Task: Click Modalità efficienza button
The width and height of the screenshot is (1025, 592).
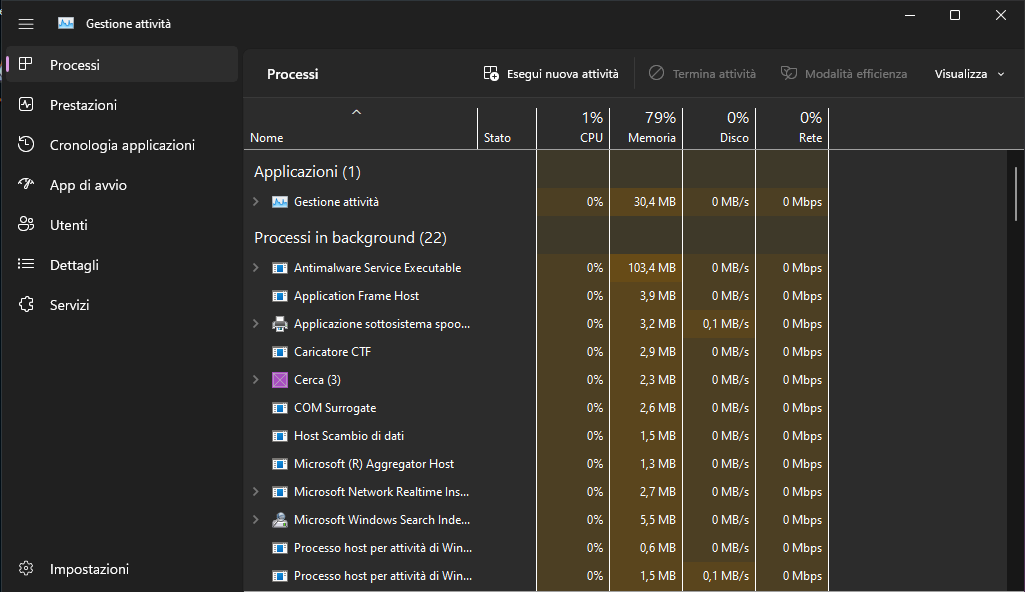Action: tap(844, 74)
